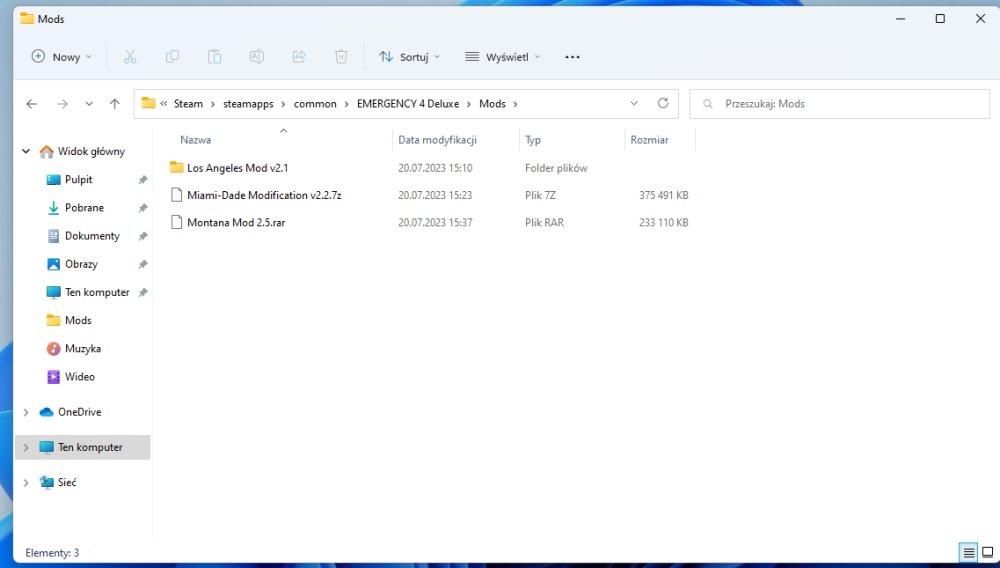Click the Los Angeles Mod folder icon
The image size is (1000, 568).
tap(177, 168)
